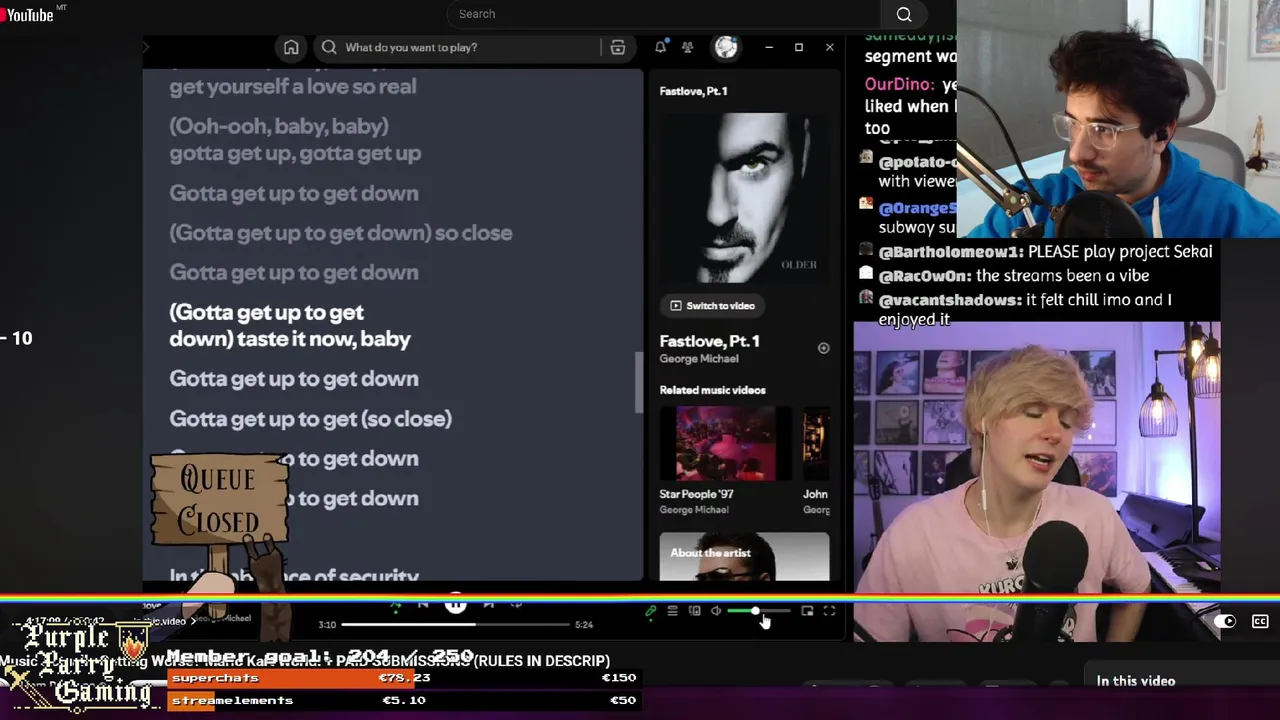Jump to lyric 'taste it now, baby'
The image size is (1280, 720).
pos(324,339)
